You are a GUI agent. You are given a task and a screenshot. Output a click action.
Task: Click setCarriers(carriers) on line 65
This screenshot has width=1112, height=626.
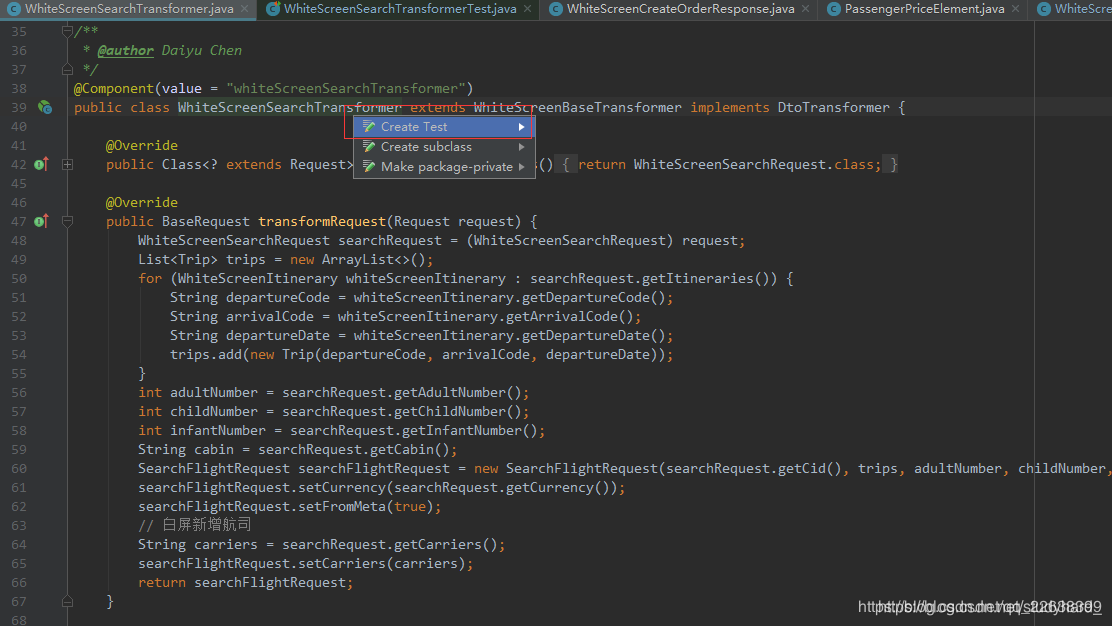tap(381, 564)
